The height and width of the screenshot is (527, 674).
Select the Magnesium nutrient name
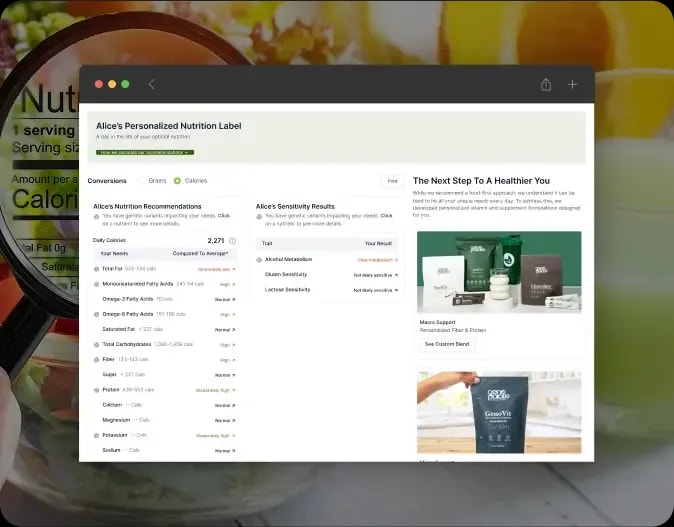116,420
